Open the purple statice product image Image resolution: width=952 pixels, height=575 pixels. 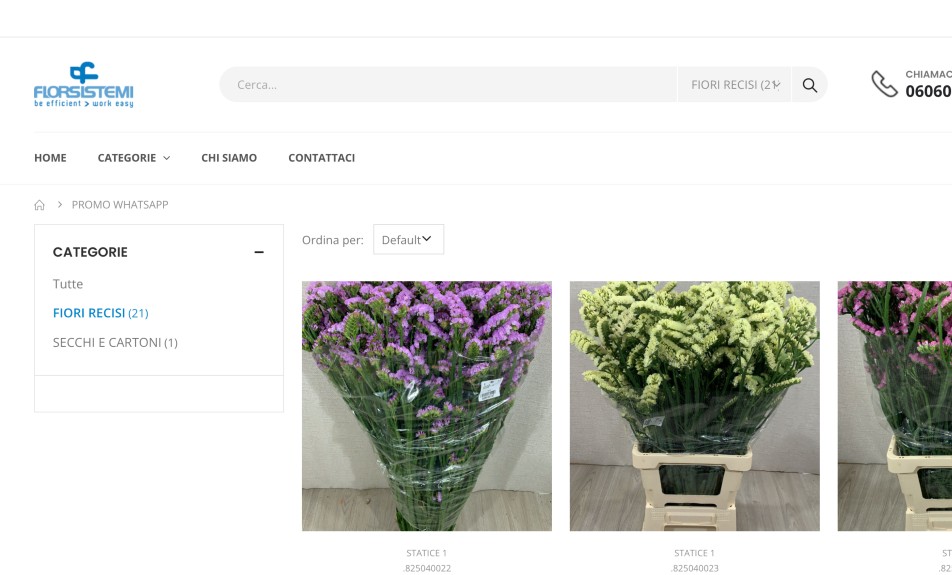427,405
